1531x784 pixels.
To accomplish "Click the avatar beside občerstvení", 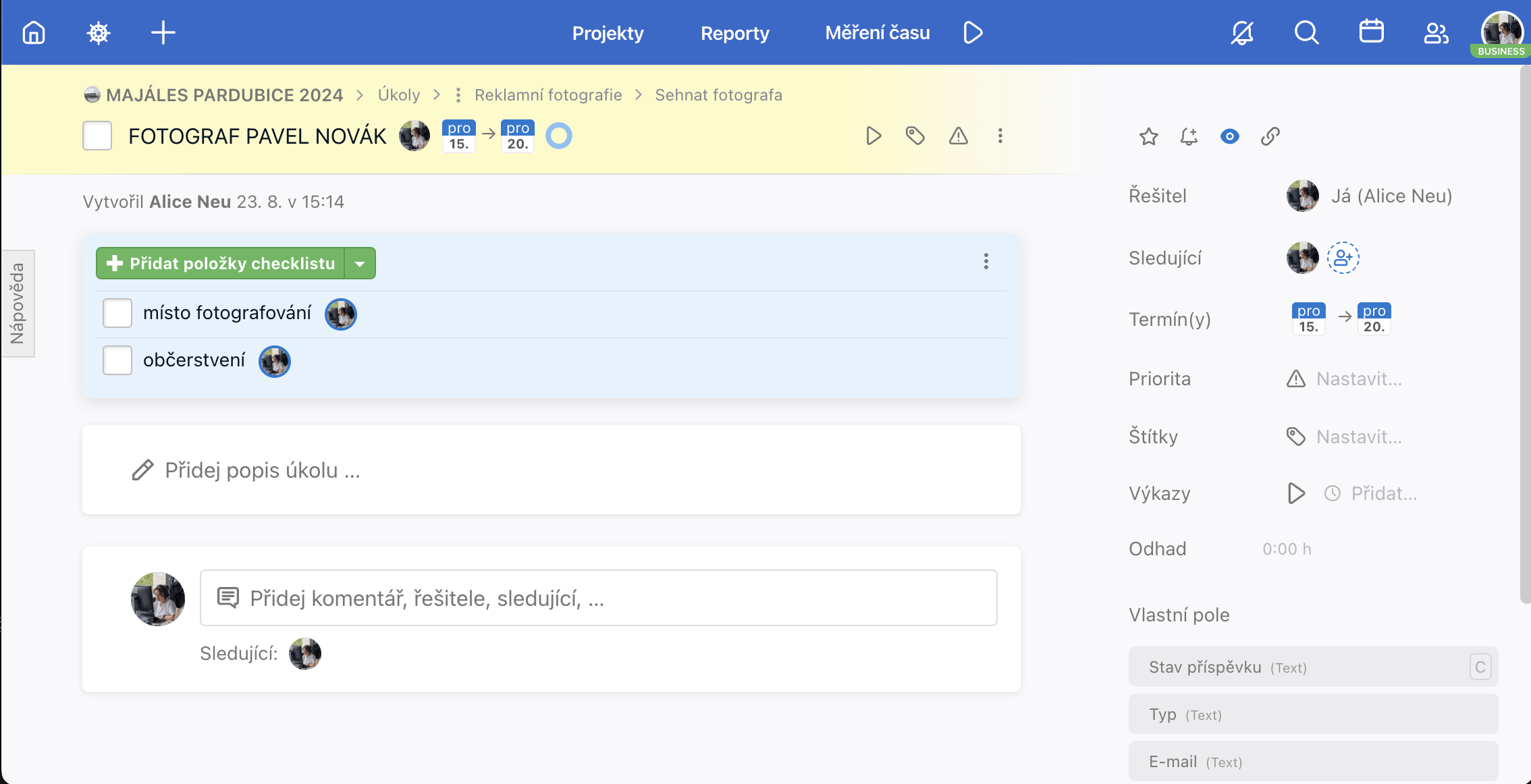I will [275, 361].
